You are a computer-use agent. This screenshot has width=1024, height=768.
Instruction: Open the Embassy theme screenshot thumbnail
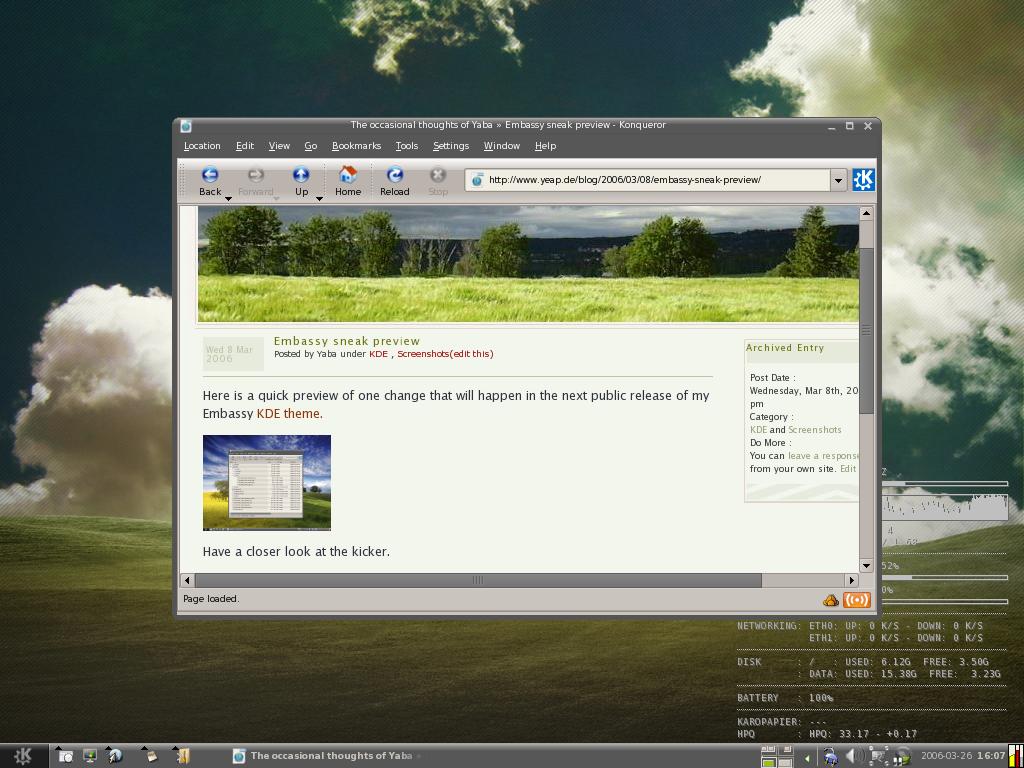[x=266, y=483]
